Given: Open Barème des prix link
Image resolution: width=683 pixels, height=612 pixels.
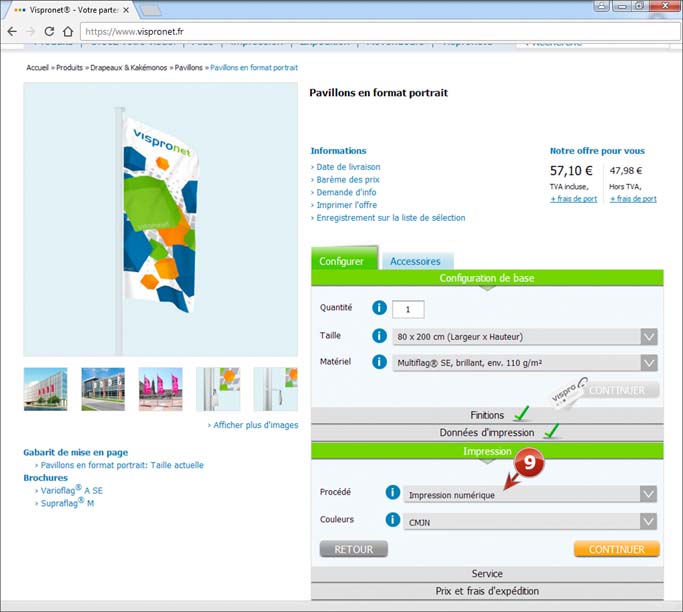Looking at the screenshot, I should click(348, 179).
